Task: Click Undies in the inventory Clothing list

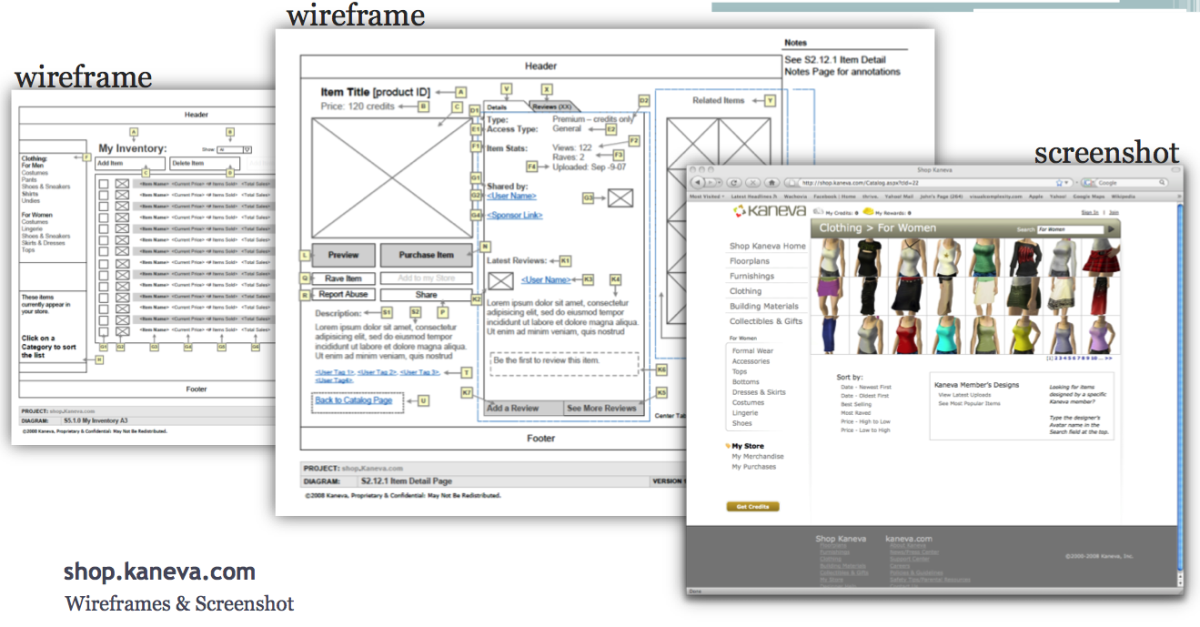Action: (x=31, y=201)
